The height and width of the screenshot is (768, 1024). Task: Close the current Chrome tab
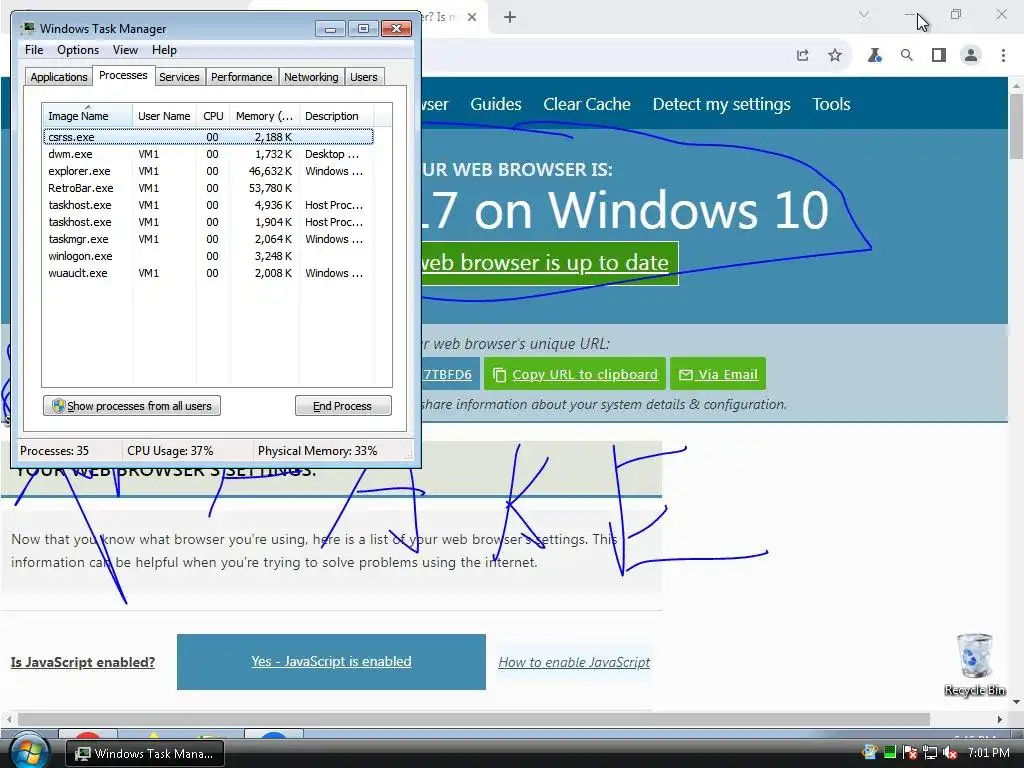pyautogui.click(x=472, y=17)
